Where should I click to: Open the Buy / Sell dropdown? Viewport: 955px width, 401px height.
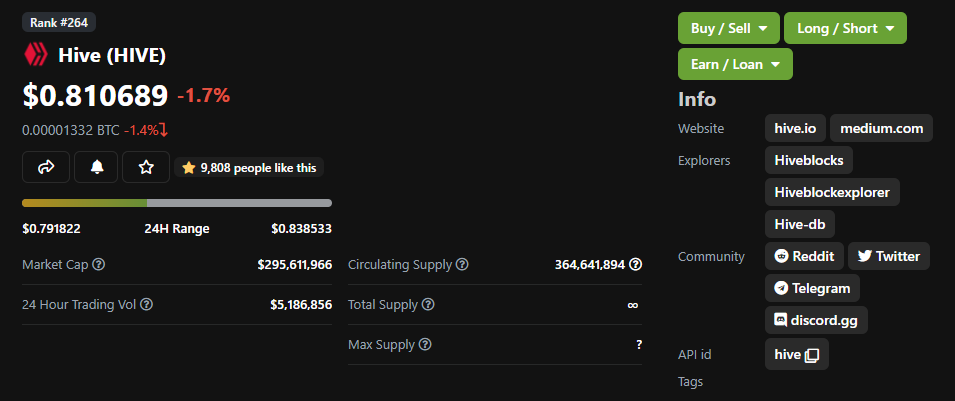[728, 28]
